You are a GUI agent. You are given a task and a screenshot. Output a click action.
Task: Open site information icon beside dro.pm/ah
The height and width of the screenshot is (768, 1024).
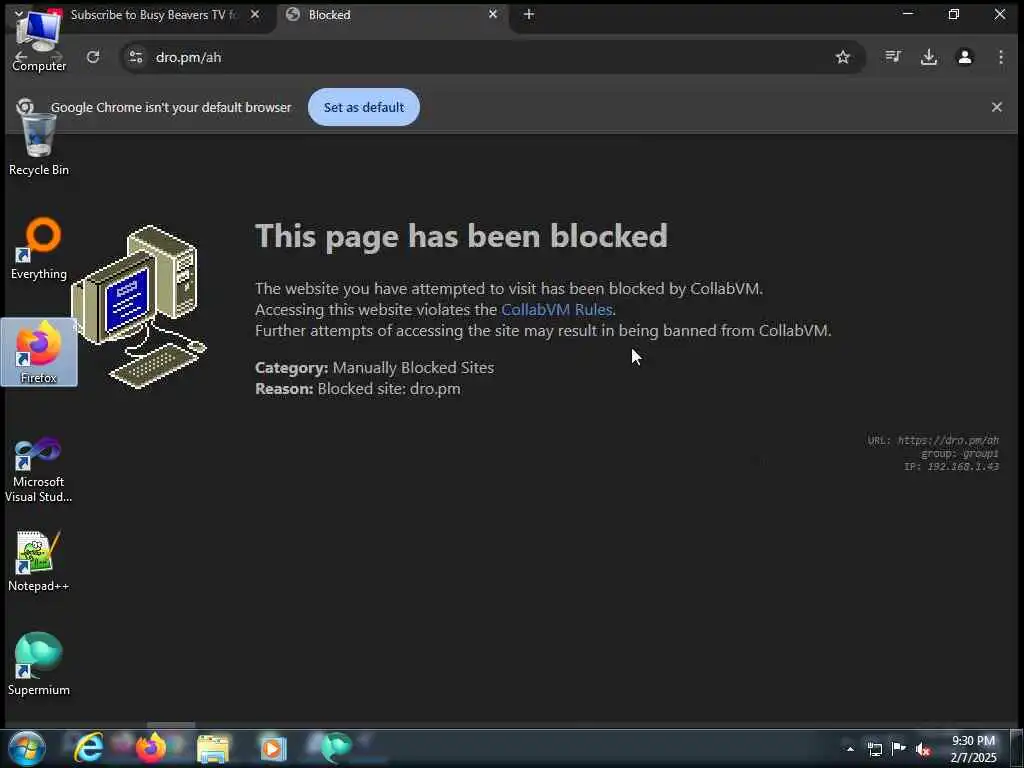pos(136,57)
